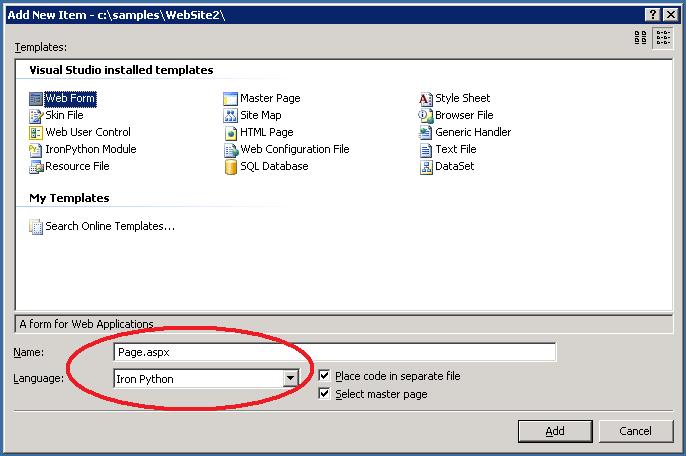This screenshot has height=456, width=686.
Task: Click the Generic Handler label
Action: tap(473, 132)
